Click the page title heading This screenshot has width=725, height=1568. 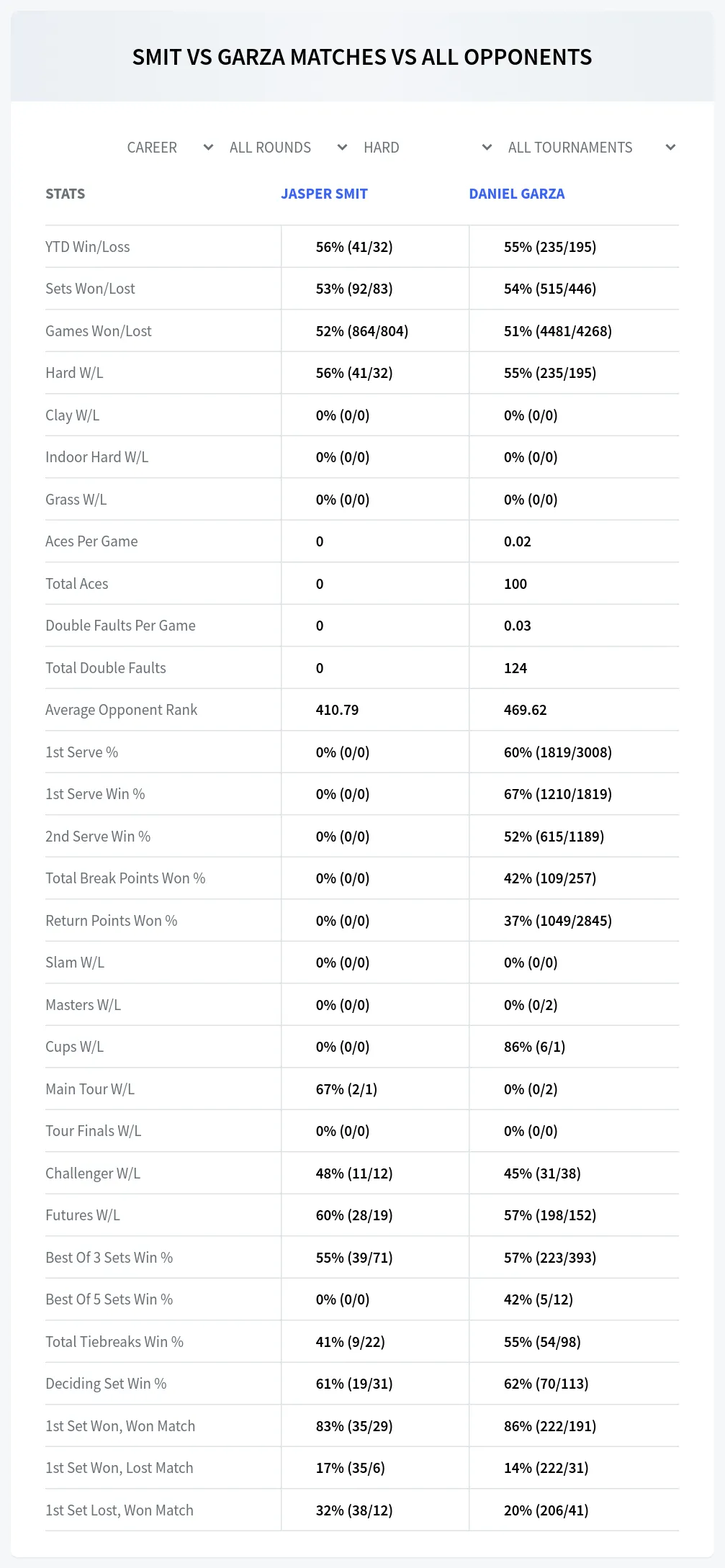362,57
